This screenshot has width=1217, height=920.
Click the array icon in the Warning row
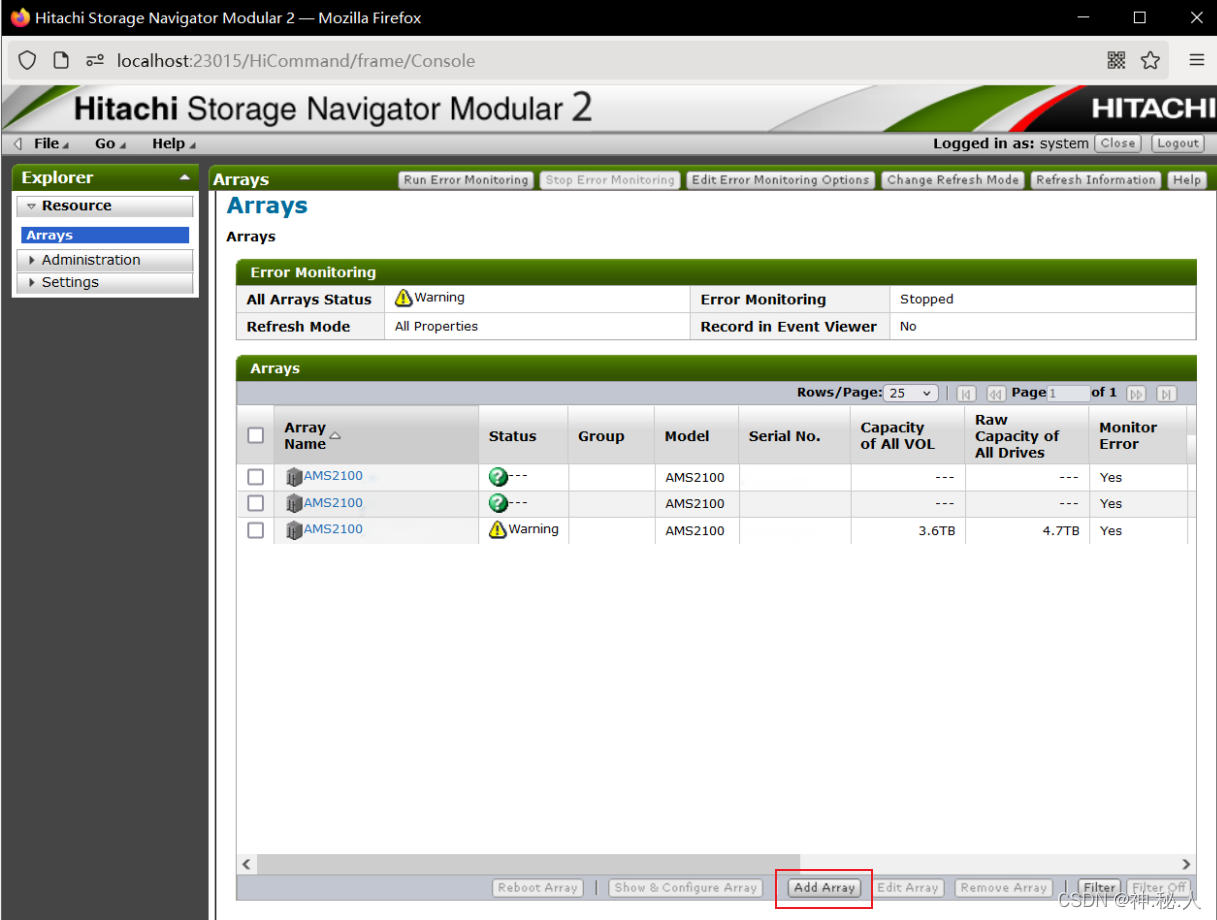[x=294, y=530]
